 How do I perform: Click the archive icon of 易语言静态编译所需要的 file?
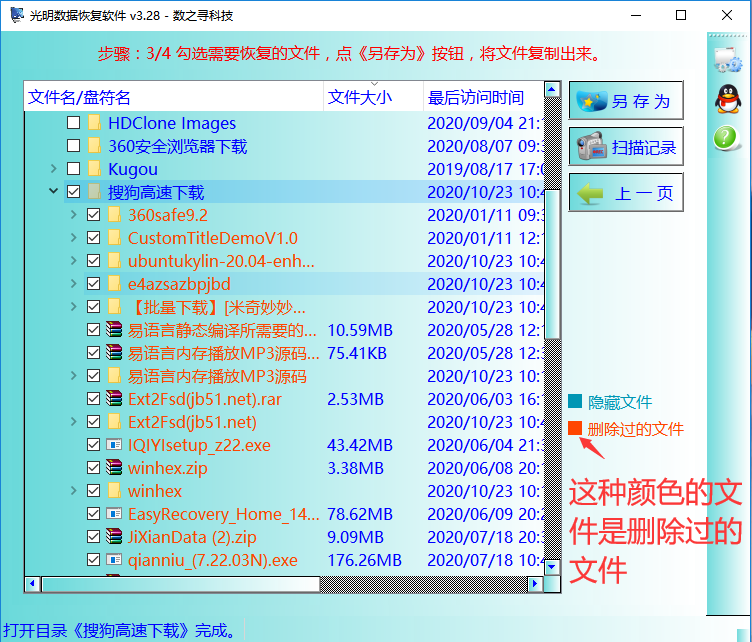coord(114,329)
